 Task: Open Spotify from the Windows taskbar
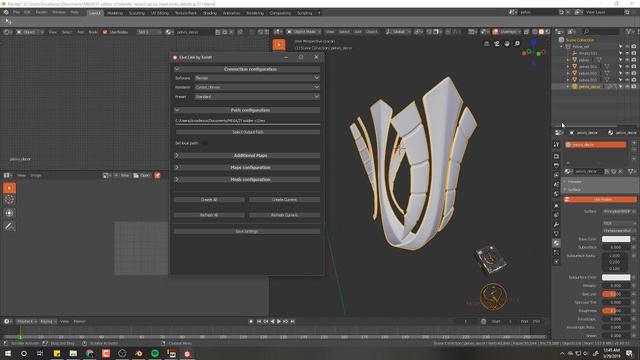155,353
